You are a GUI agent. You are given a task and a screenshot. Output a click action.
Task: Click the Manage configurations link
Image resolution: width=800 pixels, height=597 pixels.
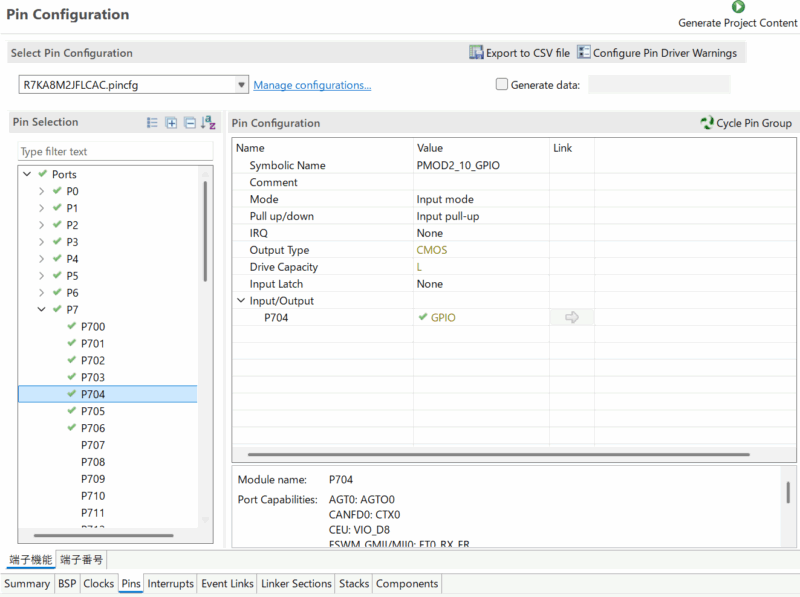point(312,86)
